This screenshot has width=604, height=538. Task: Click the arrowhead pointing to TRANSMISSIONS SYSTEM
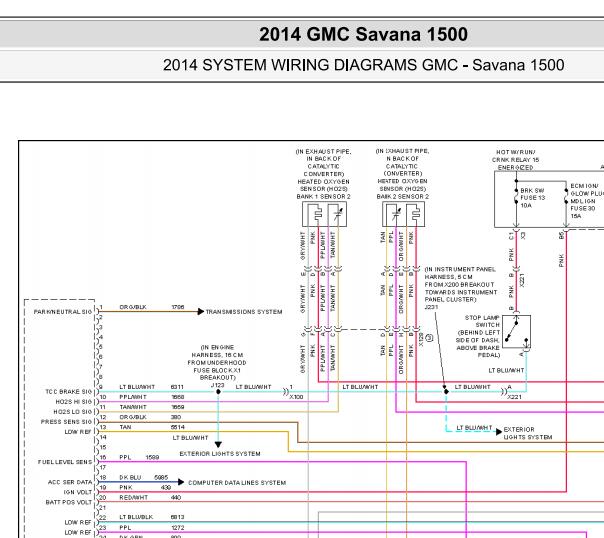point(201,312)
